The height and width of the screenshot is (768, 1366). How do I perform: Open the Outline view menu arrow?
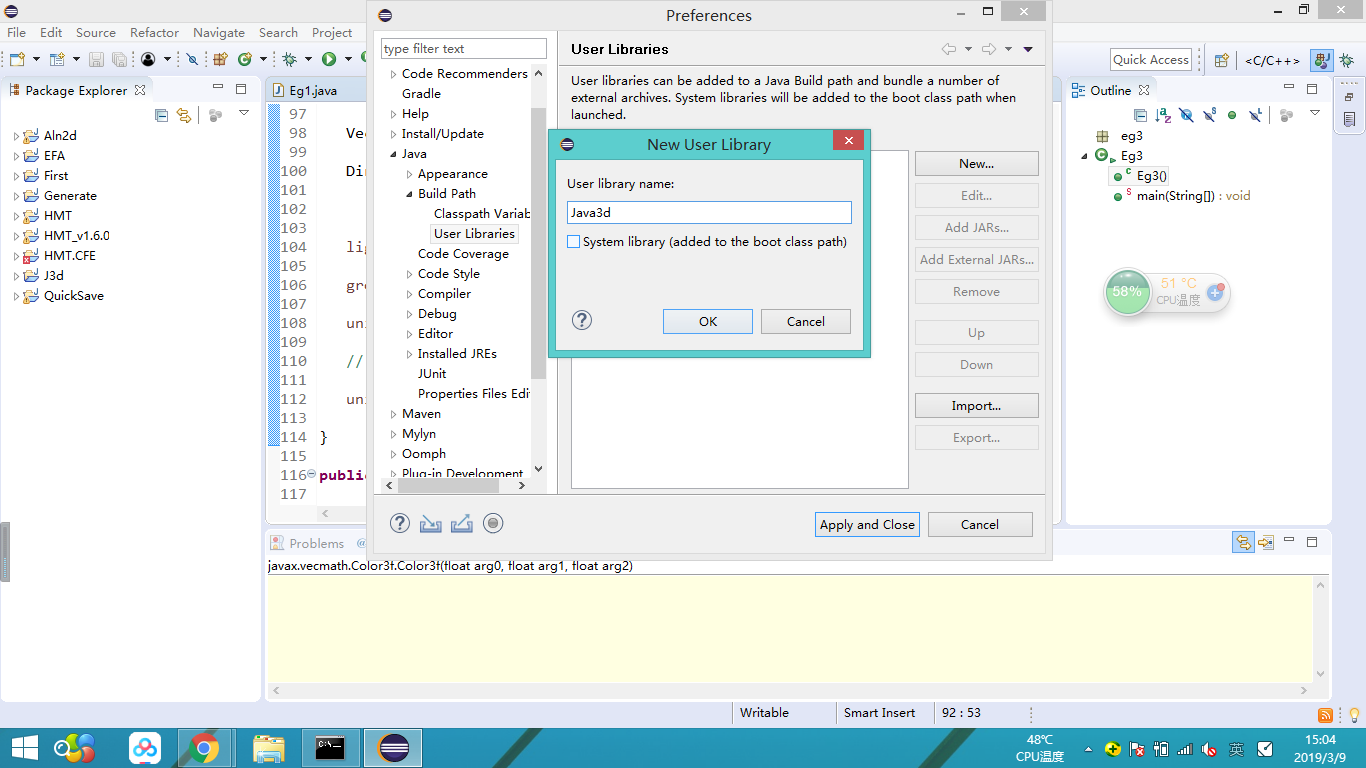tap(1314, 115)
